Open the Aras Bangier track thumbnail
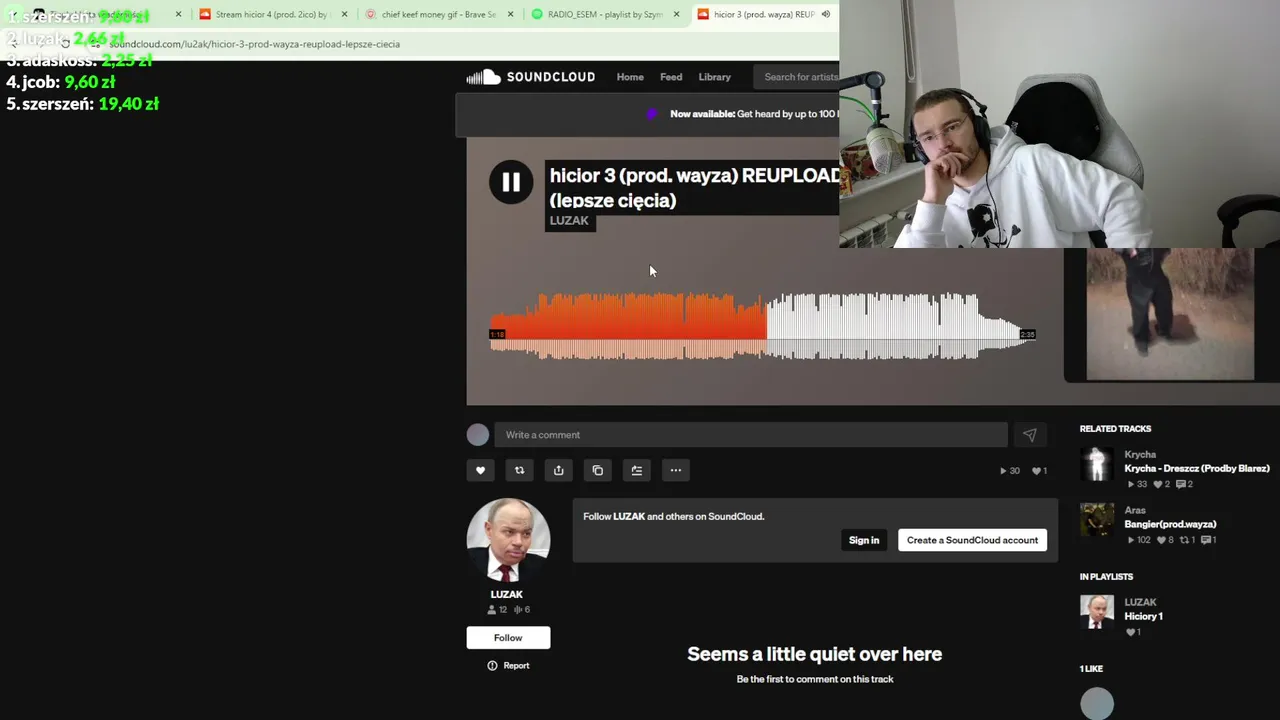 click(1097, 520)
